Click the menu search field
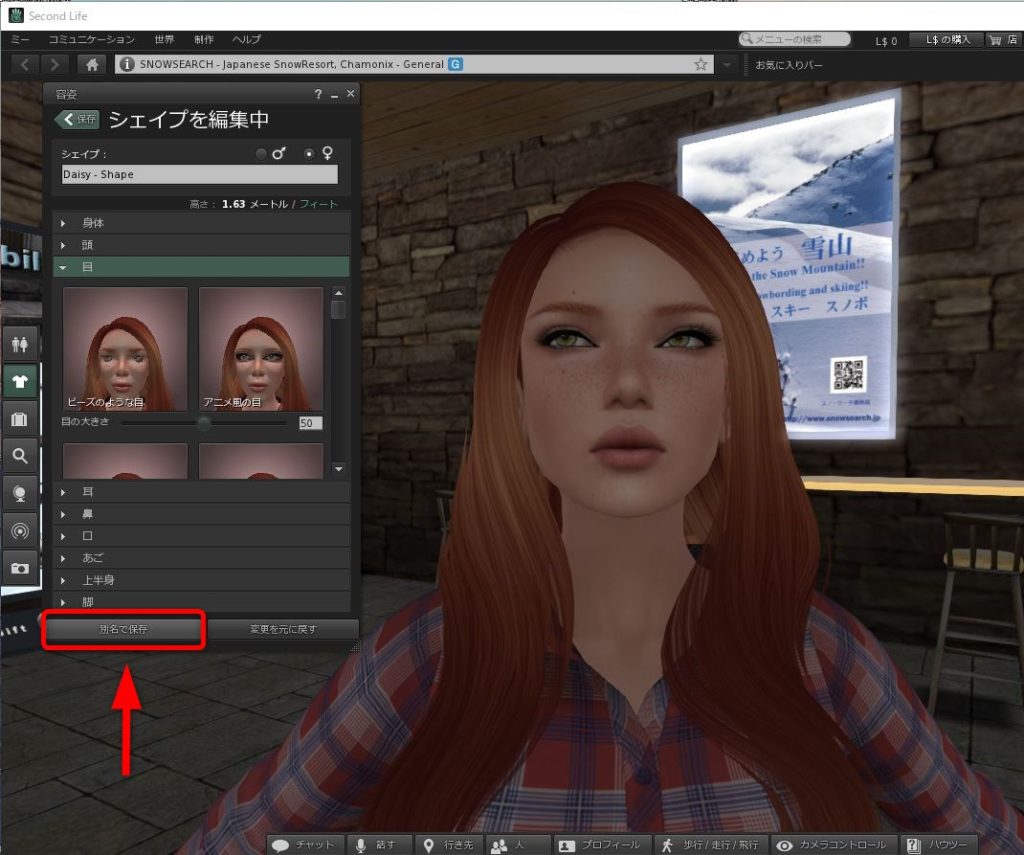This screenshot has width=1024, height=855. (795, 40)
